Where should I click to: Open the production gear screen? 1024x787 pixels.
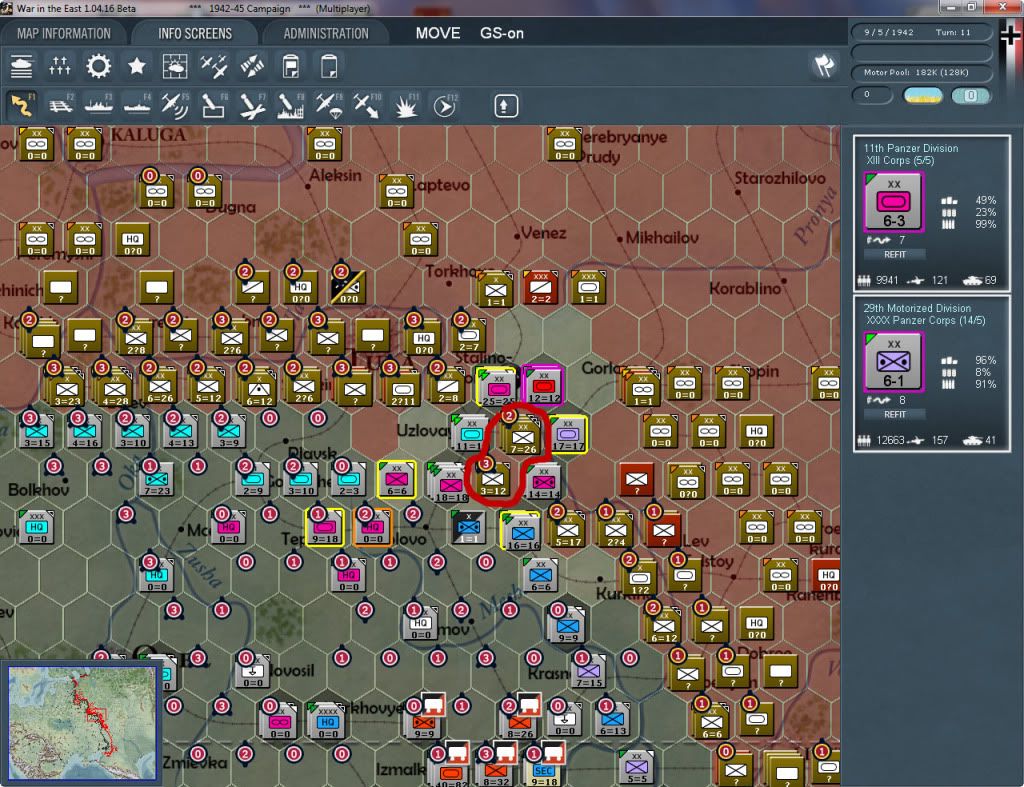pos(99,66)
